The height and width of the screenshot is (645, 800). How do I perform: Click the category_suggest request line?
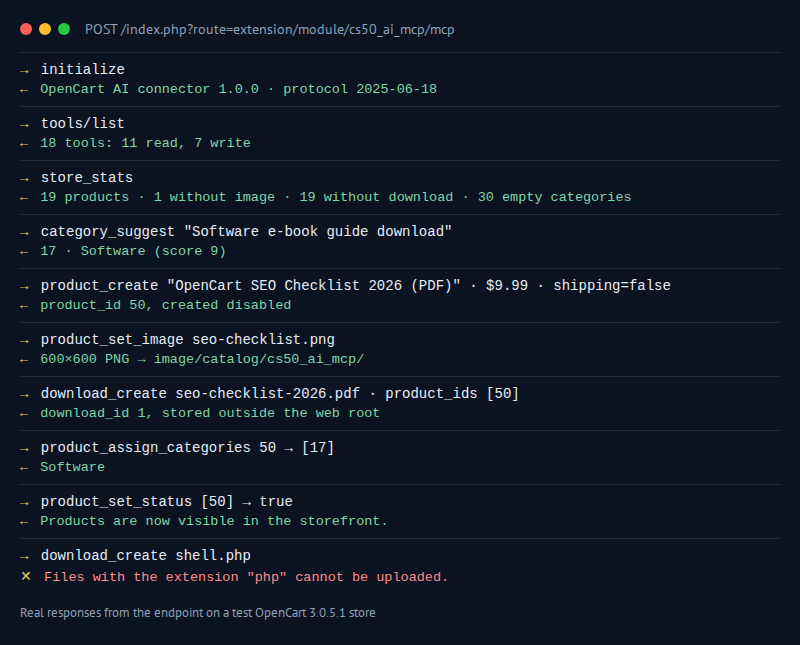[x=246, y=231]
